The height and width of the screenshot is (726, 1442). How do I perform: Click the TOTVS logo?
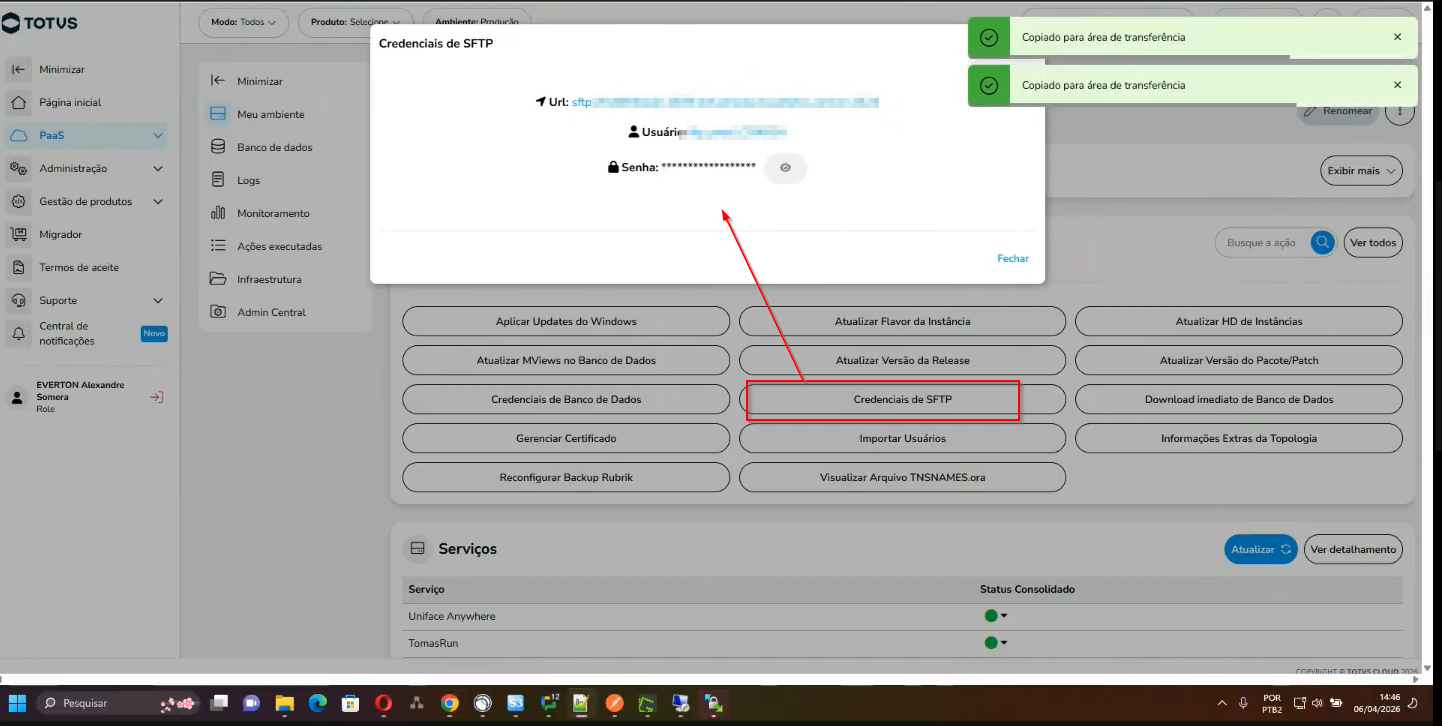pyautogui.click(x=40, y=23)
